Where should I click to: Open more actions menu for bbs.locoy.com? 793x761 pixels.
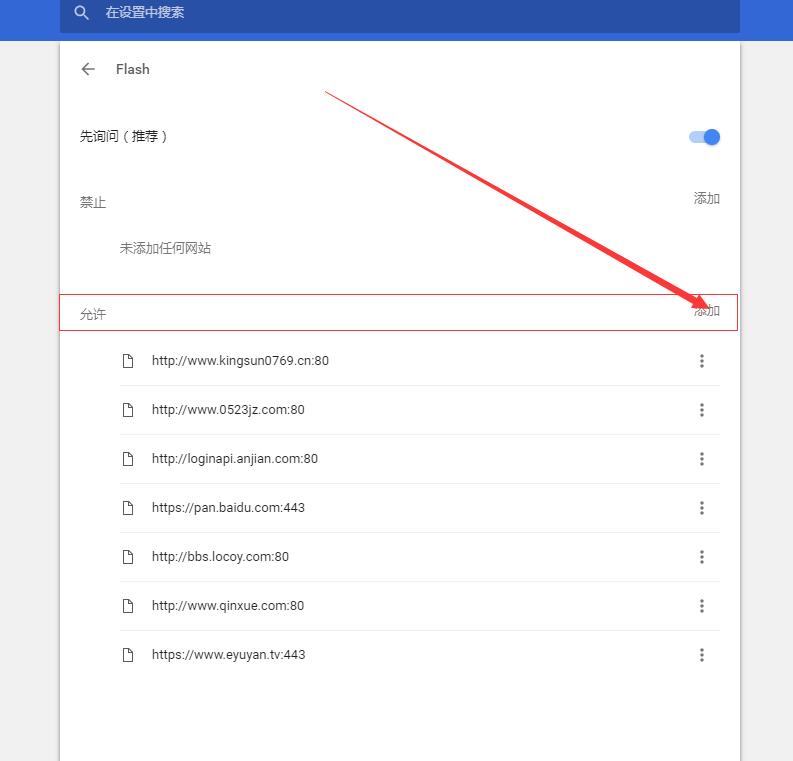click(701, 557)
